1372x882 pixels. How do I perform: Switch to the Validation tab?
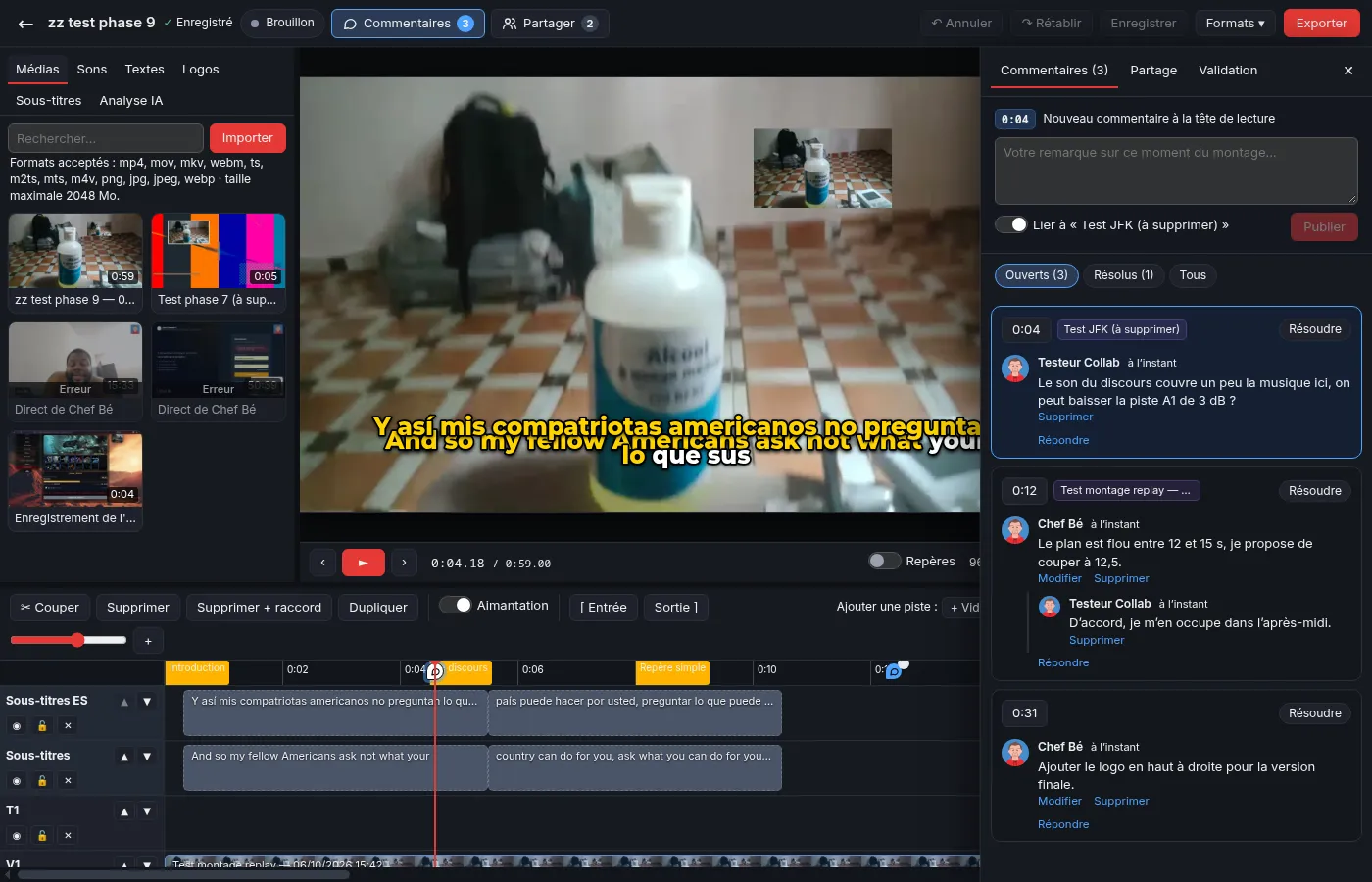[1228, 71]
